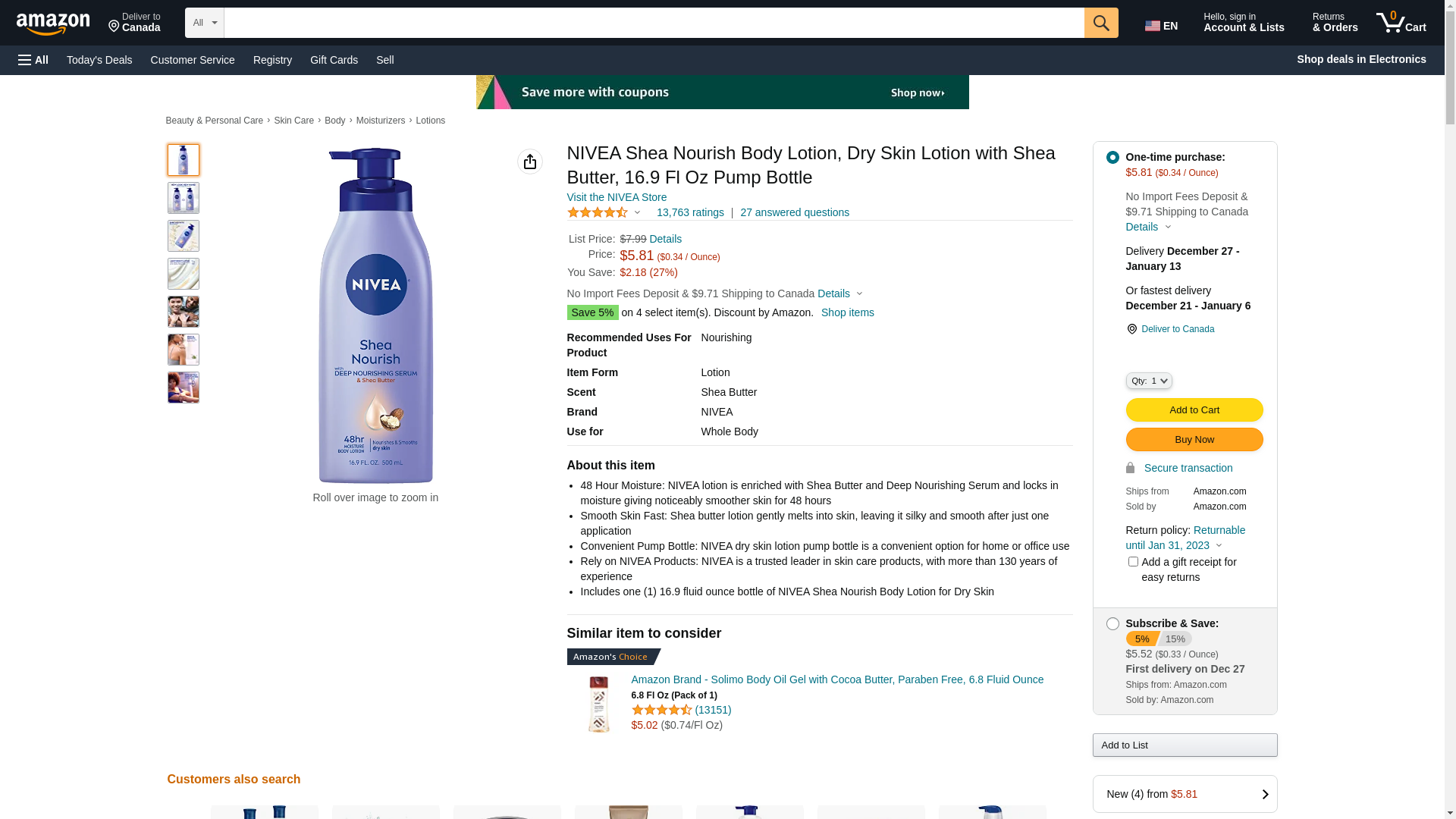Click the magnifying glass search button
Image resolution: width=1456 pixels, height=819 pixels.
click(1100, 23)
